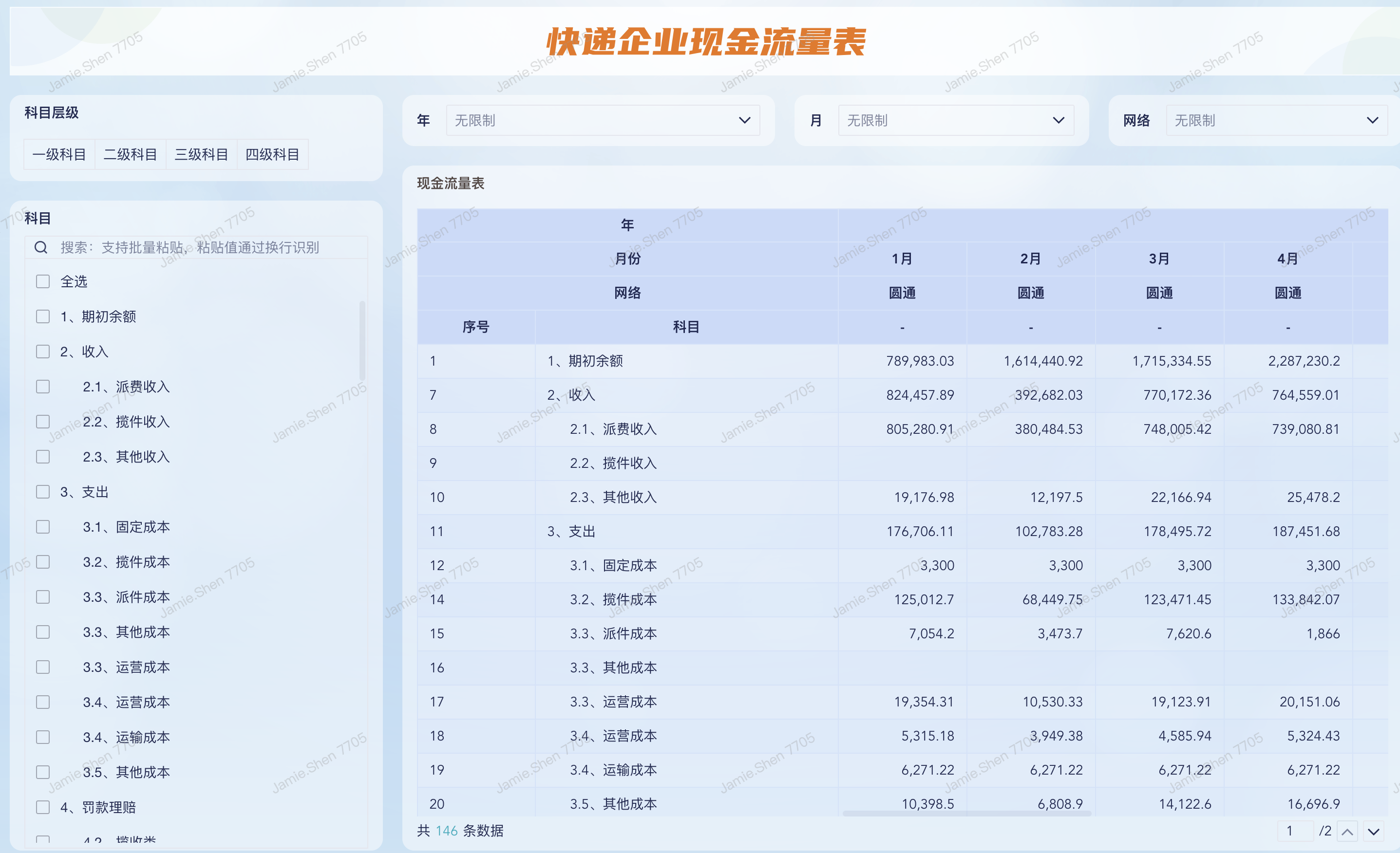This screenshot has width=1400, height=853.
Task: Switch to the 一级科目 level
Action: click(x=58, y=154)
